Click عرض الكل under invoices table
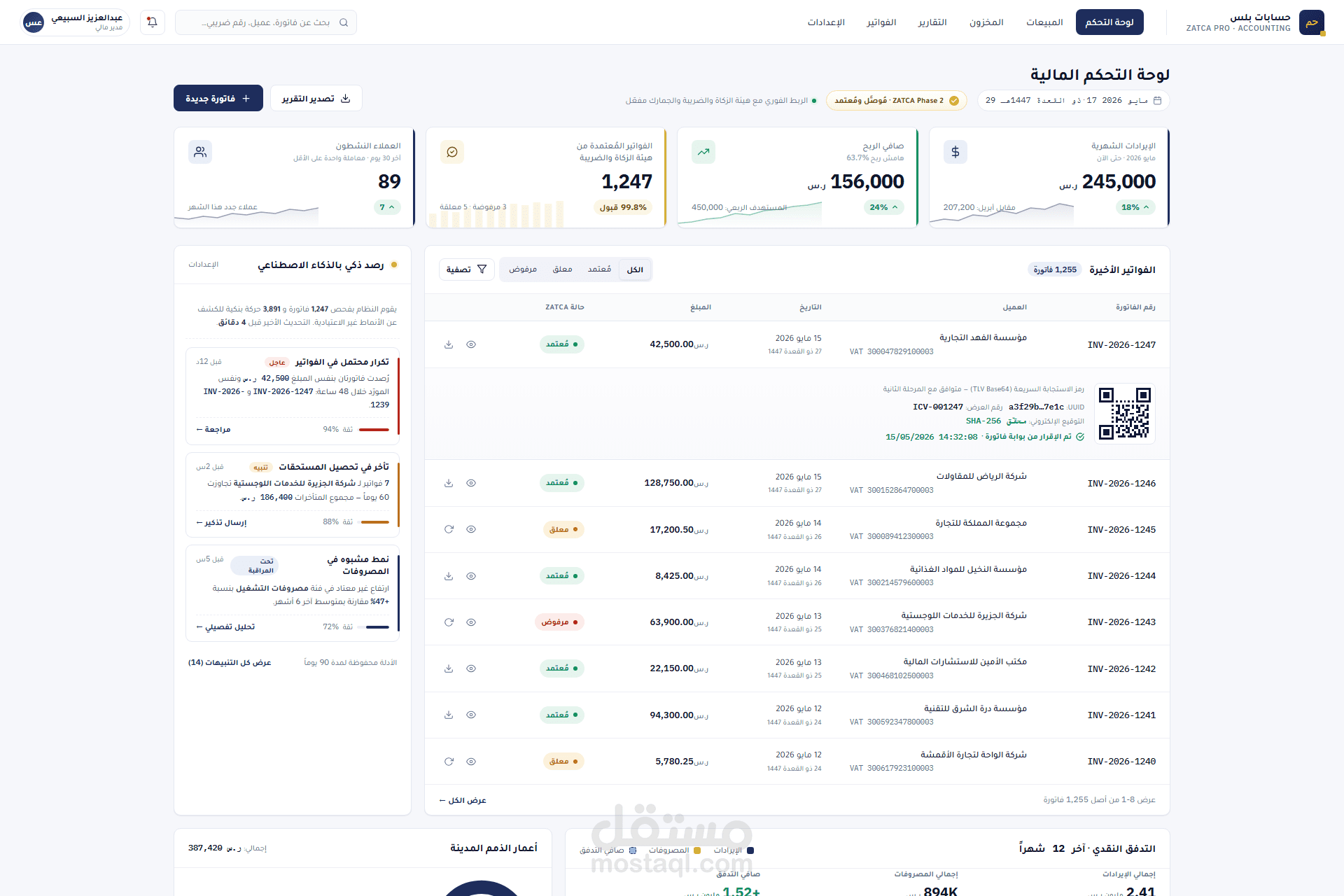 point(463,801)
